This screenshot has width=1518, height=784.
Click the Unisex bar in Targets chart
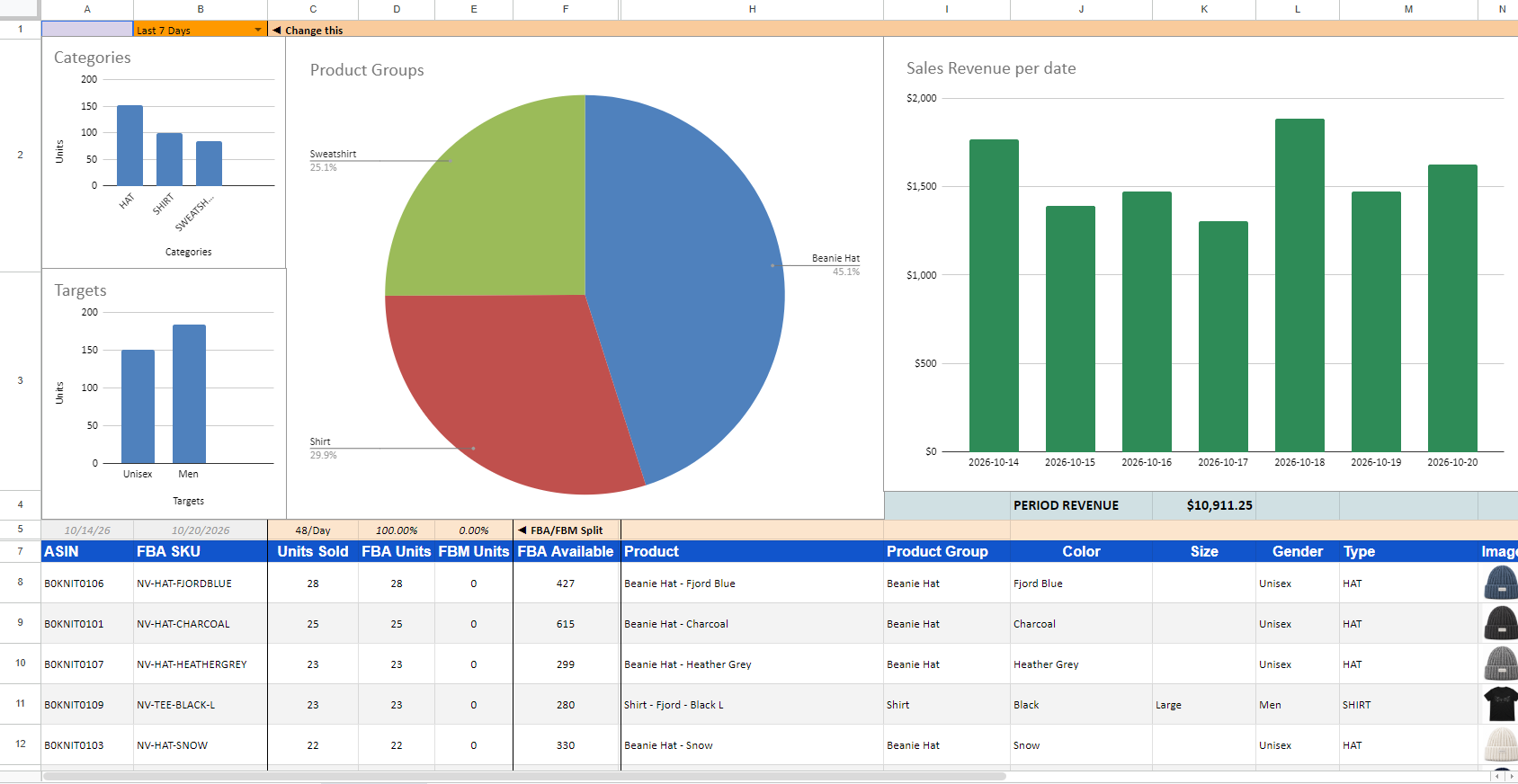click(138, 406)
